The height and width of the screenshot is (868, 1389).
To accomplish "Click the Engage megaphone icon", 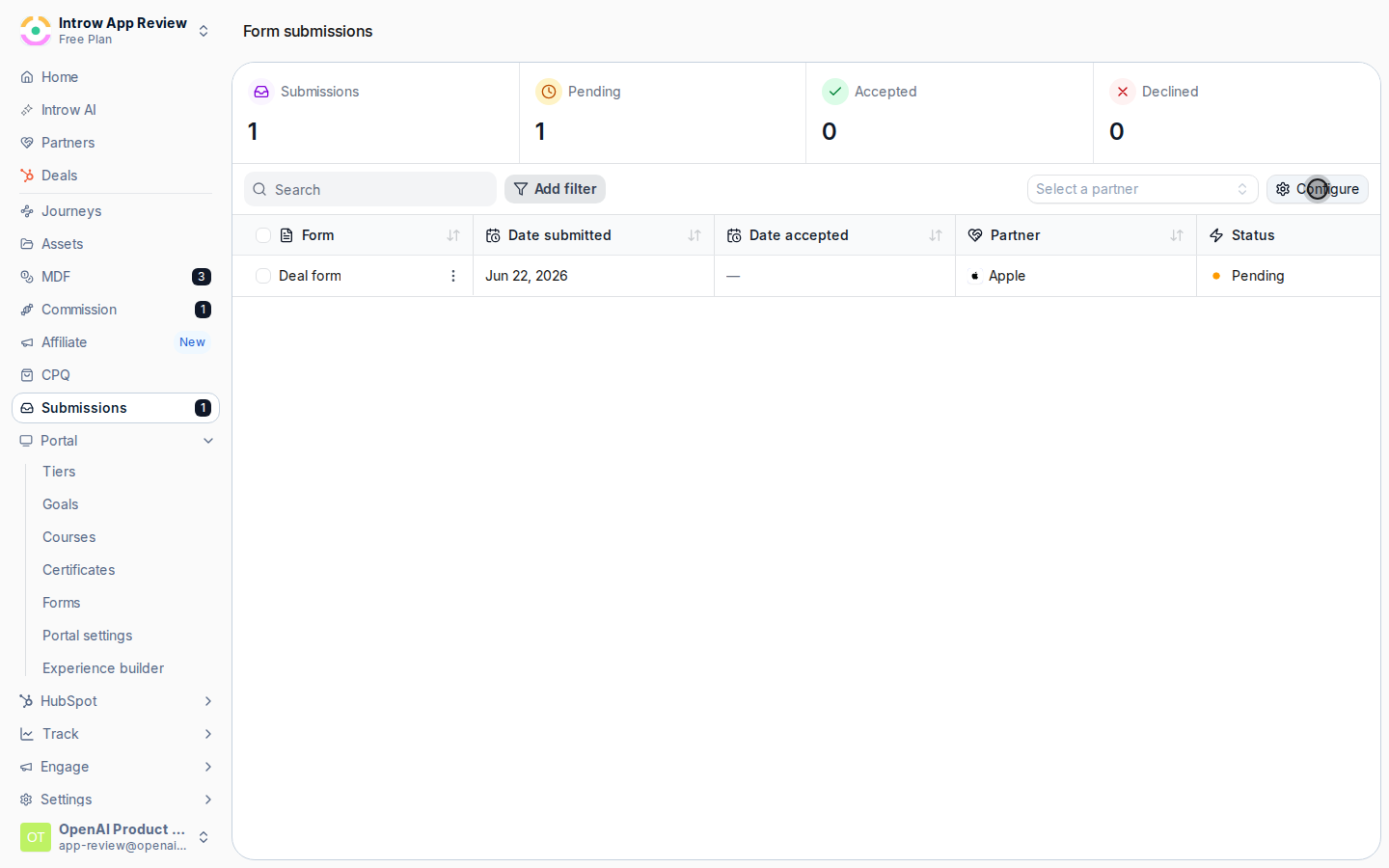I will tap(26, 767).
